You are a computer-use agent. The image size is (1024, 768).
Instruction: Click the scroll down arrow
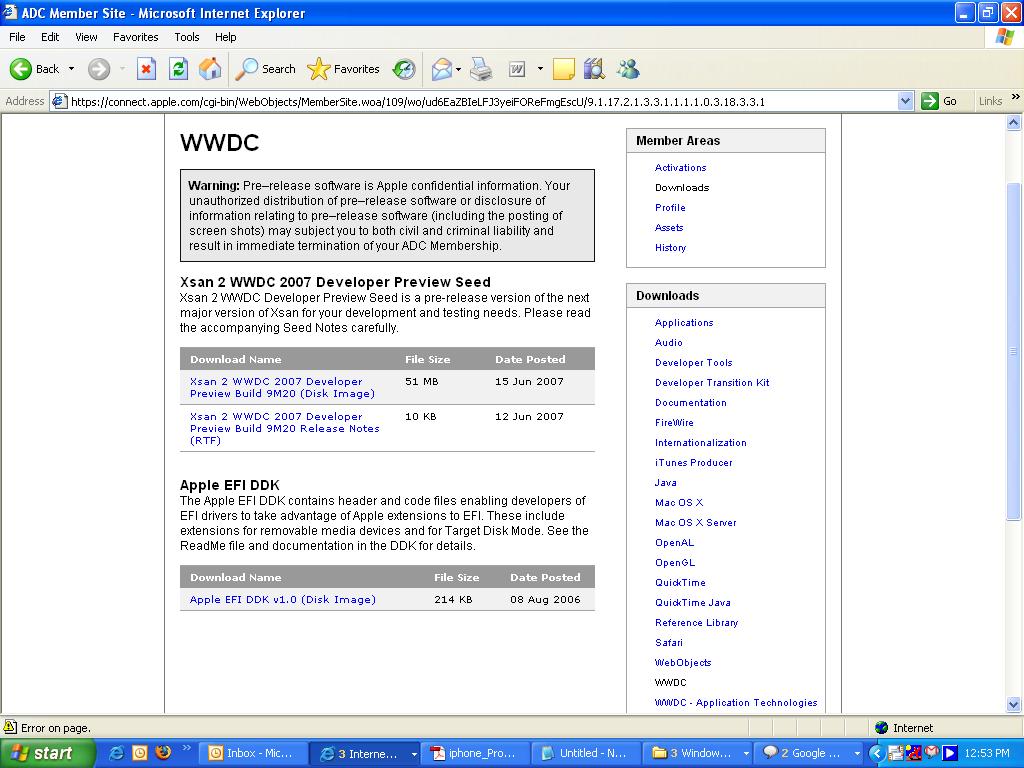coord(1014,704)
